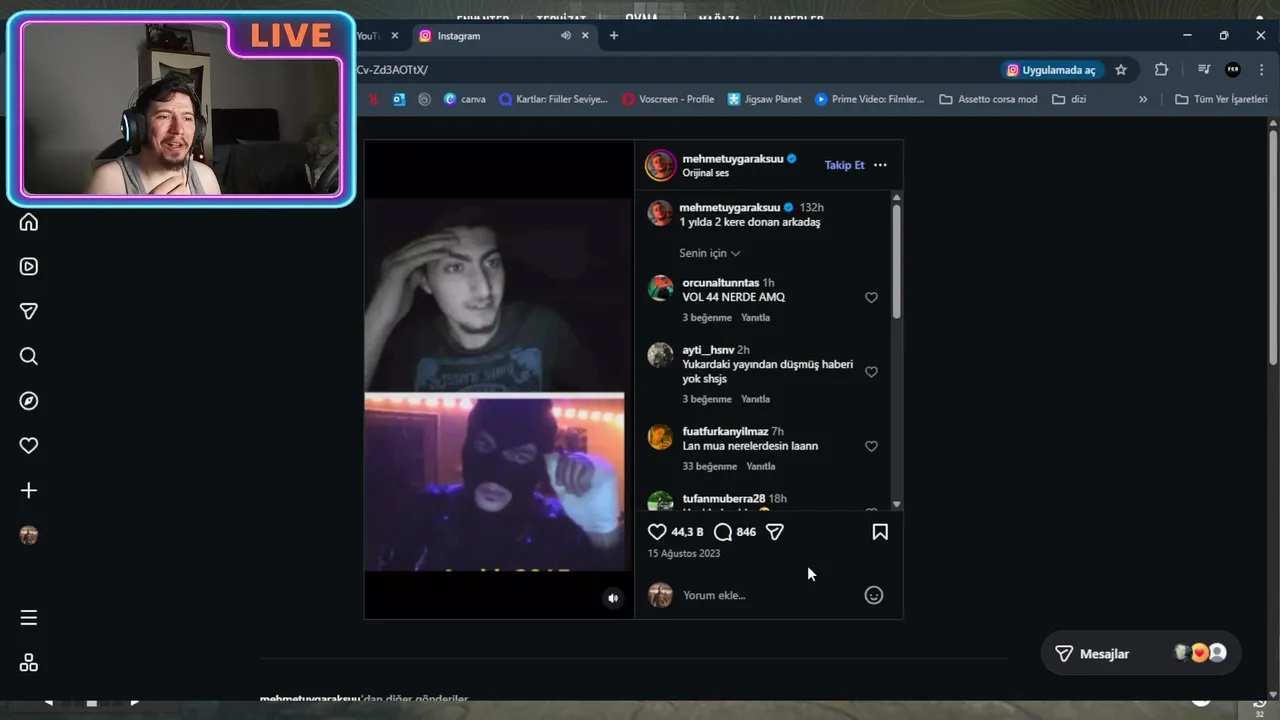Image resolution: width=1280 pixels, height=720 pixels.
Task: Like the post with the heart icon
Action: 657,532
